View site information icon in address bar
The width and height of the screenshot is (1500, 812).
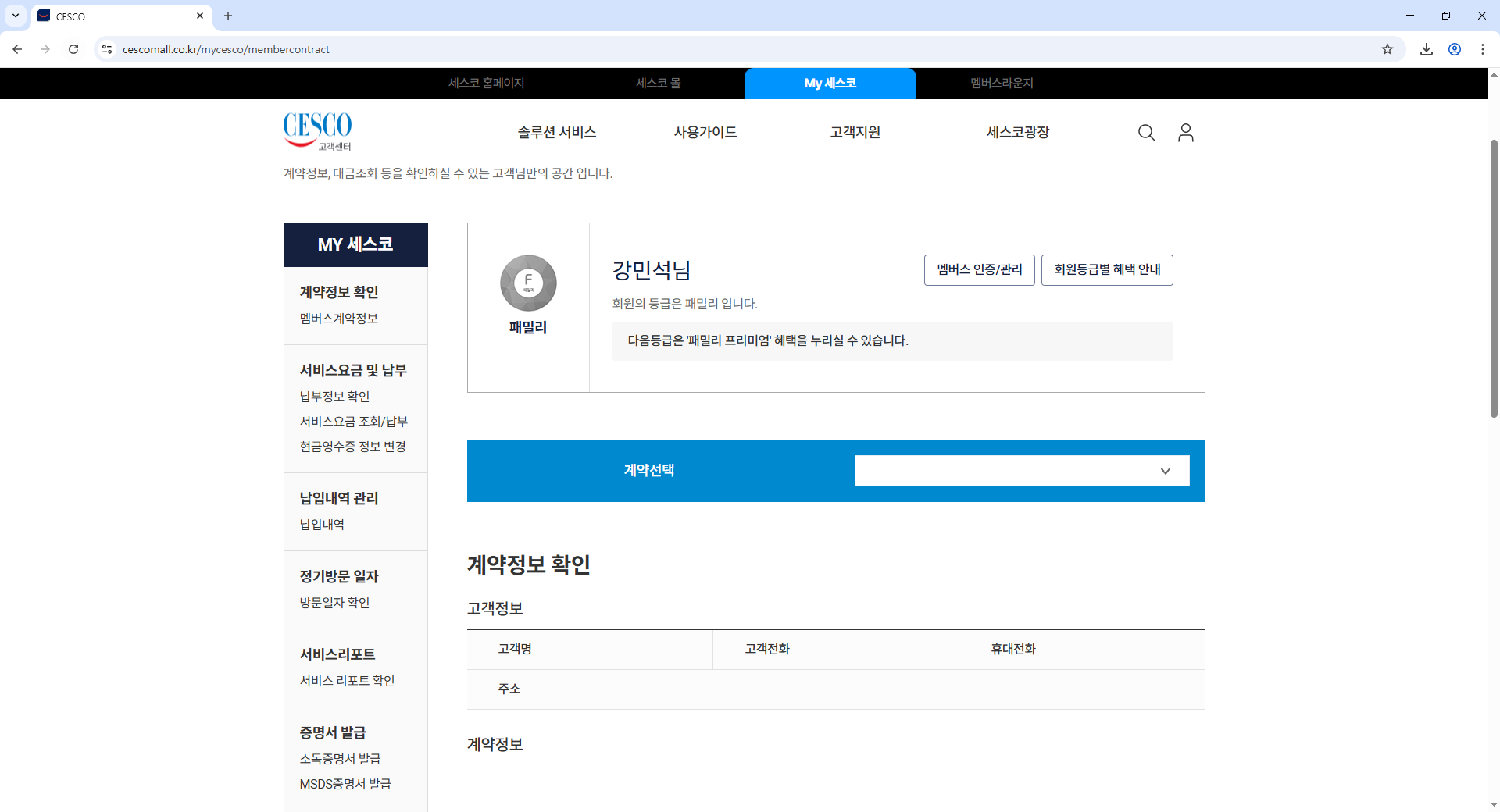pyautogui.click(x=107, y=49)
